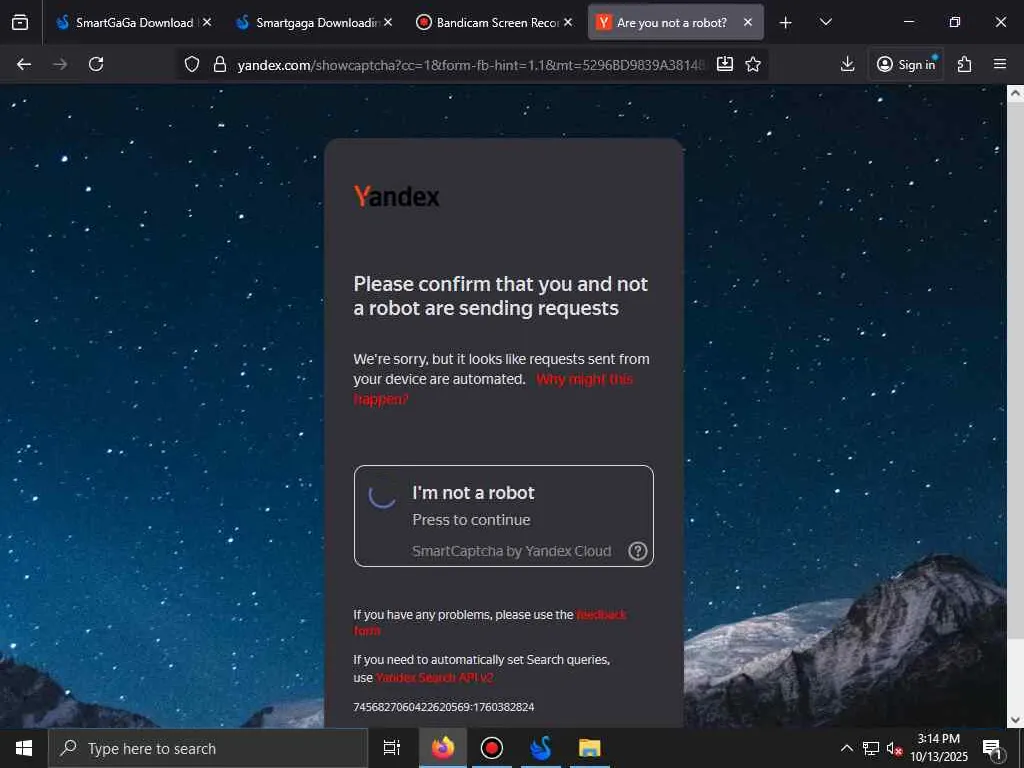Open Windows Task View

[x=392, y=748]
